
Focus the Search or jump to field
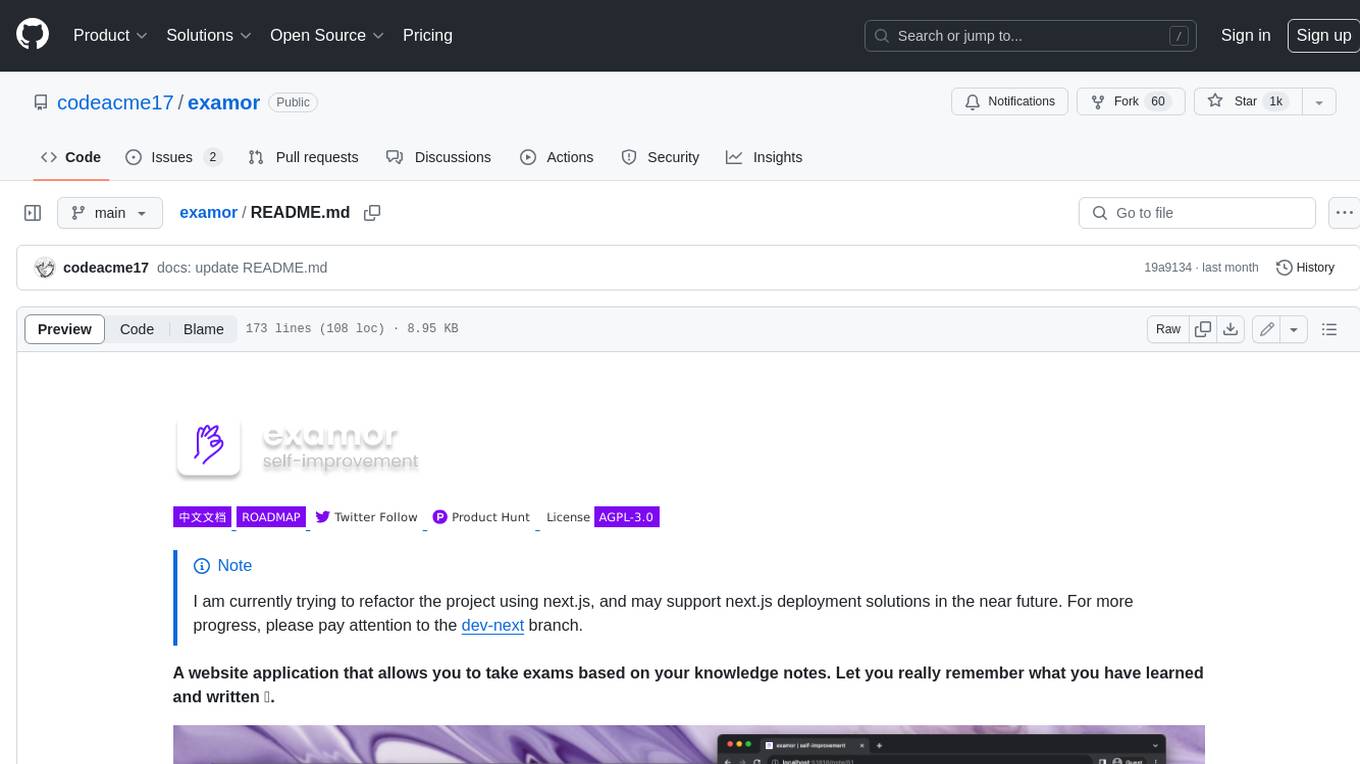pos(1032,35)
